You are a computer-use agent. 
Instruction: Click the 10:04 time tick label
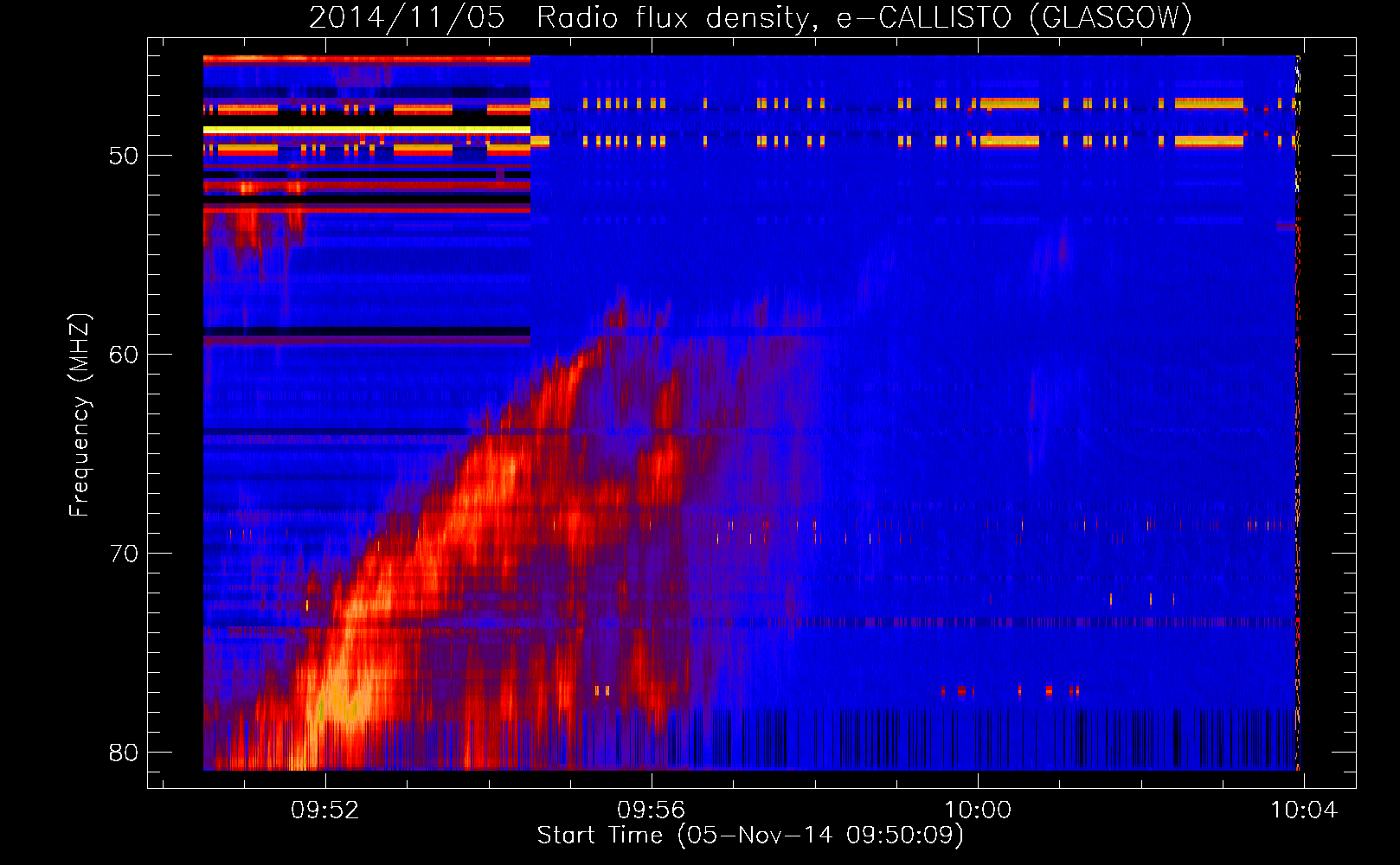click(1304, 811)
